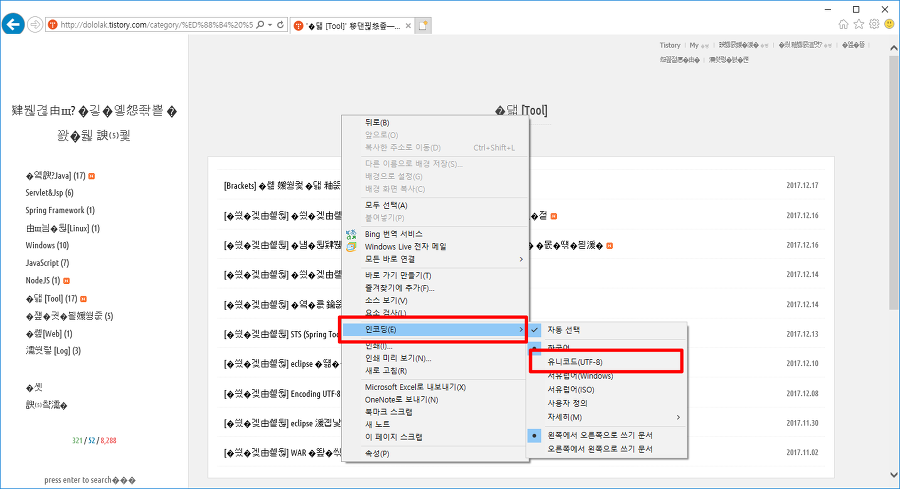Click the Windows Live mail icon in menu
Image resolution: width=900 pixels, height=489 pixels.
click(x=351, y=247)
